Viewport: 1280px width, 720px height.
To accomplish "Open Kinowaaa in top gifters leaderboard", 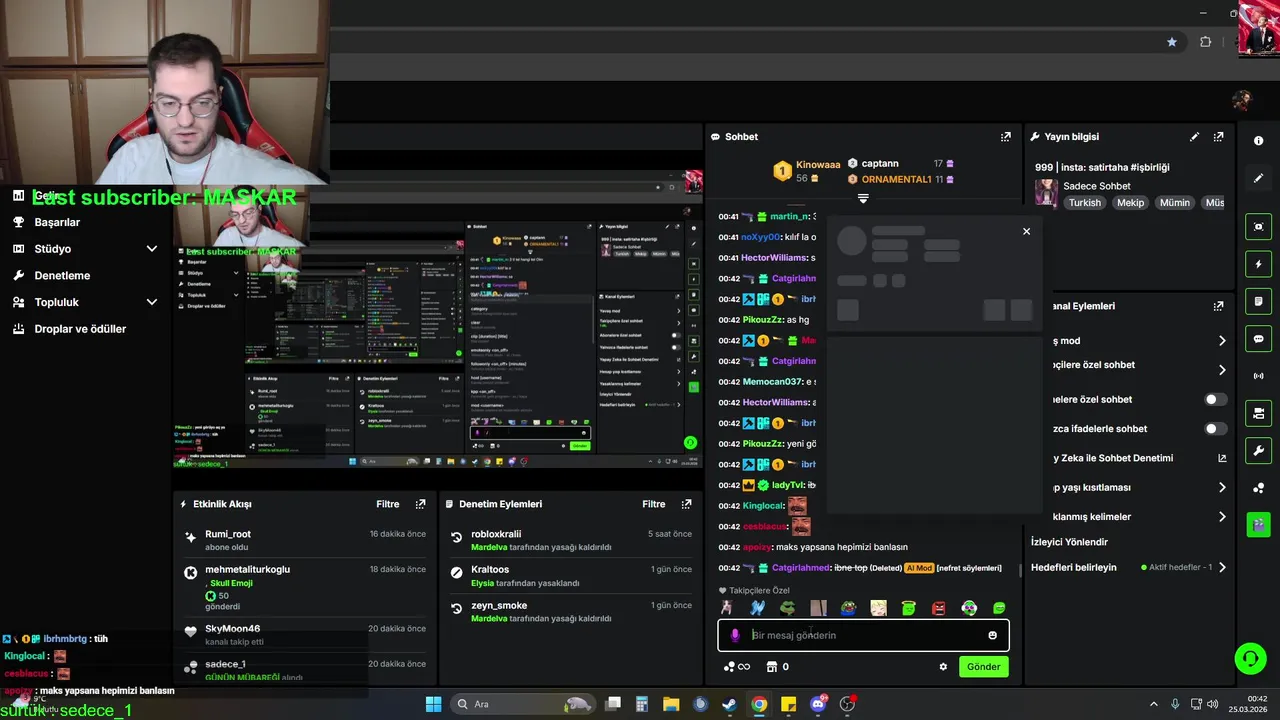I will [818, 164].
